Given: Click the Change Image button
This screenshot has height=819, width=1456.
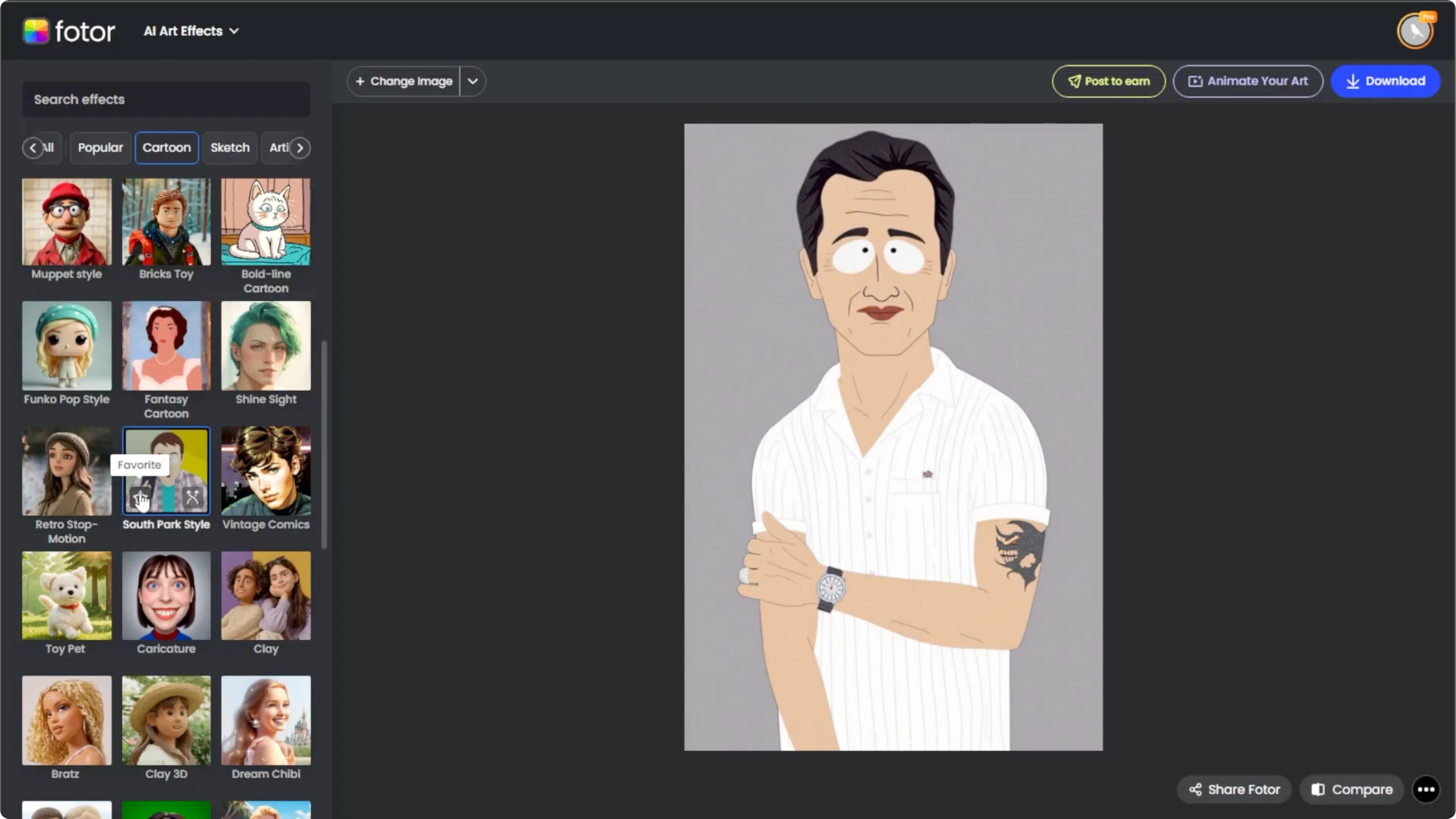Looking at the screenshot, I should [x=404, y=82].
